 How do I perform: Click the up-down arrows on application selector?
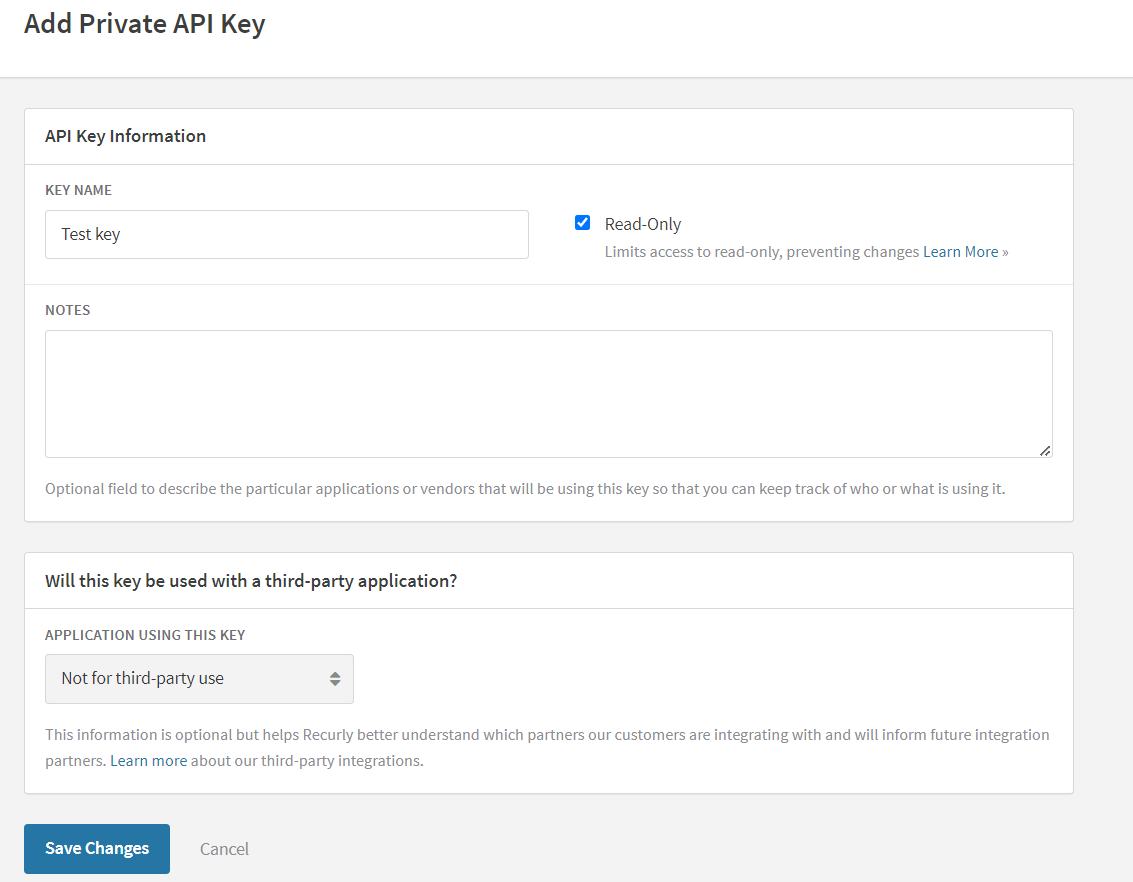335,679
